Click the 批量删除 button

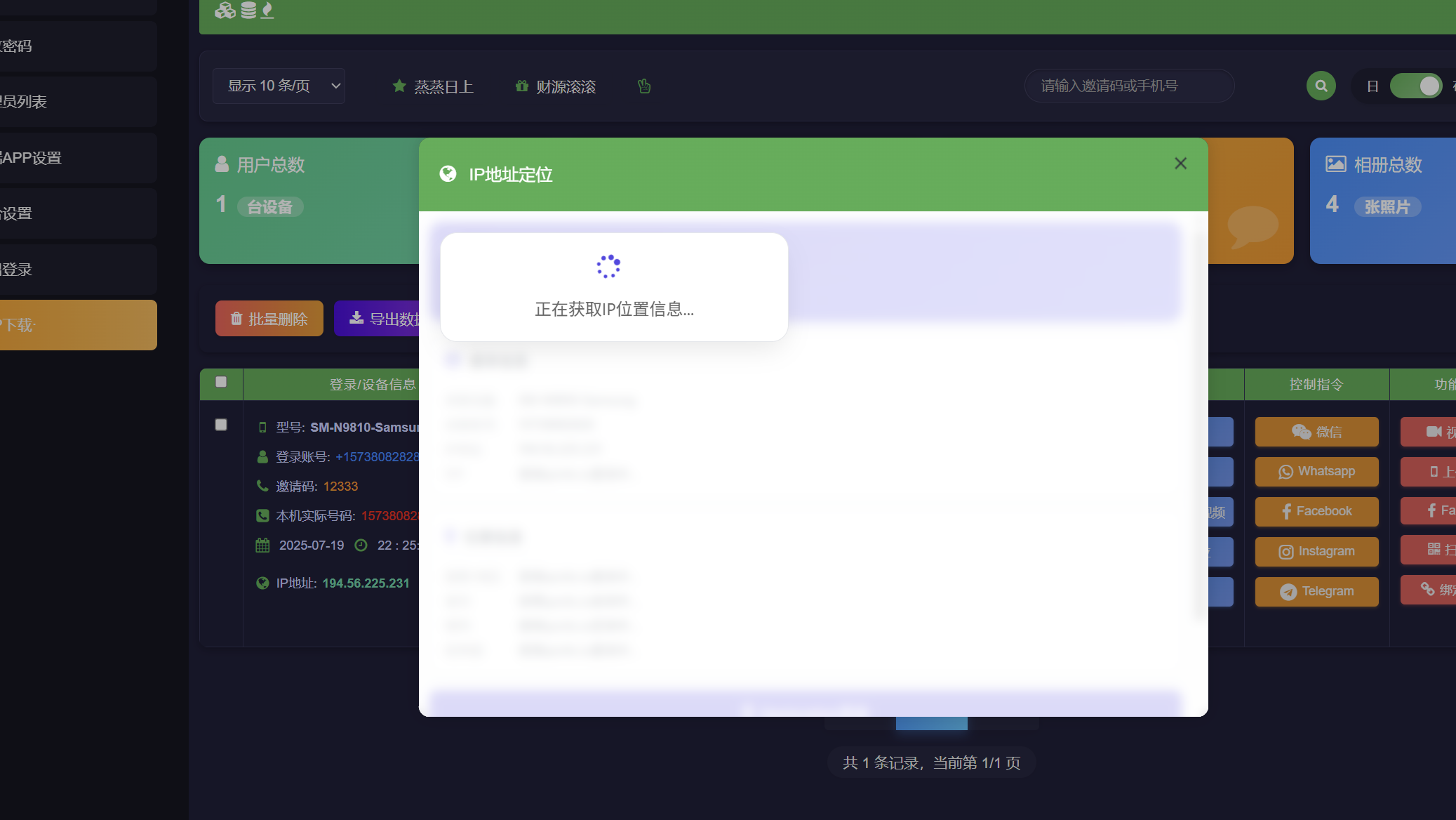(269, 319)
